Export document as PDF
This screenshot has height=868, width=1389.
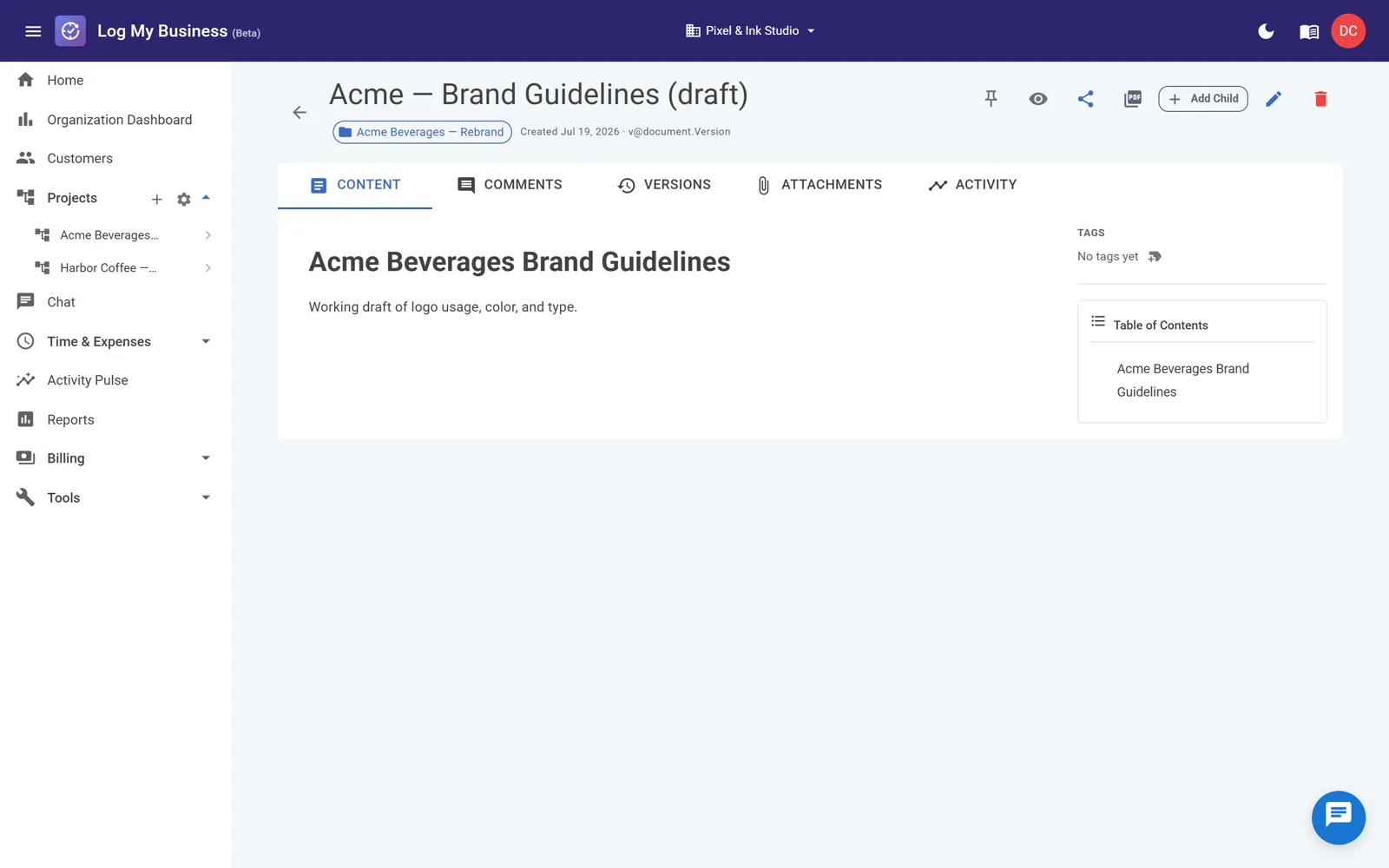1133,99
